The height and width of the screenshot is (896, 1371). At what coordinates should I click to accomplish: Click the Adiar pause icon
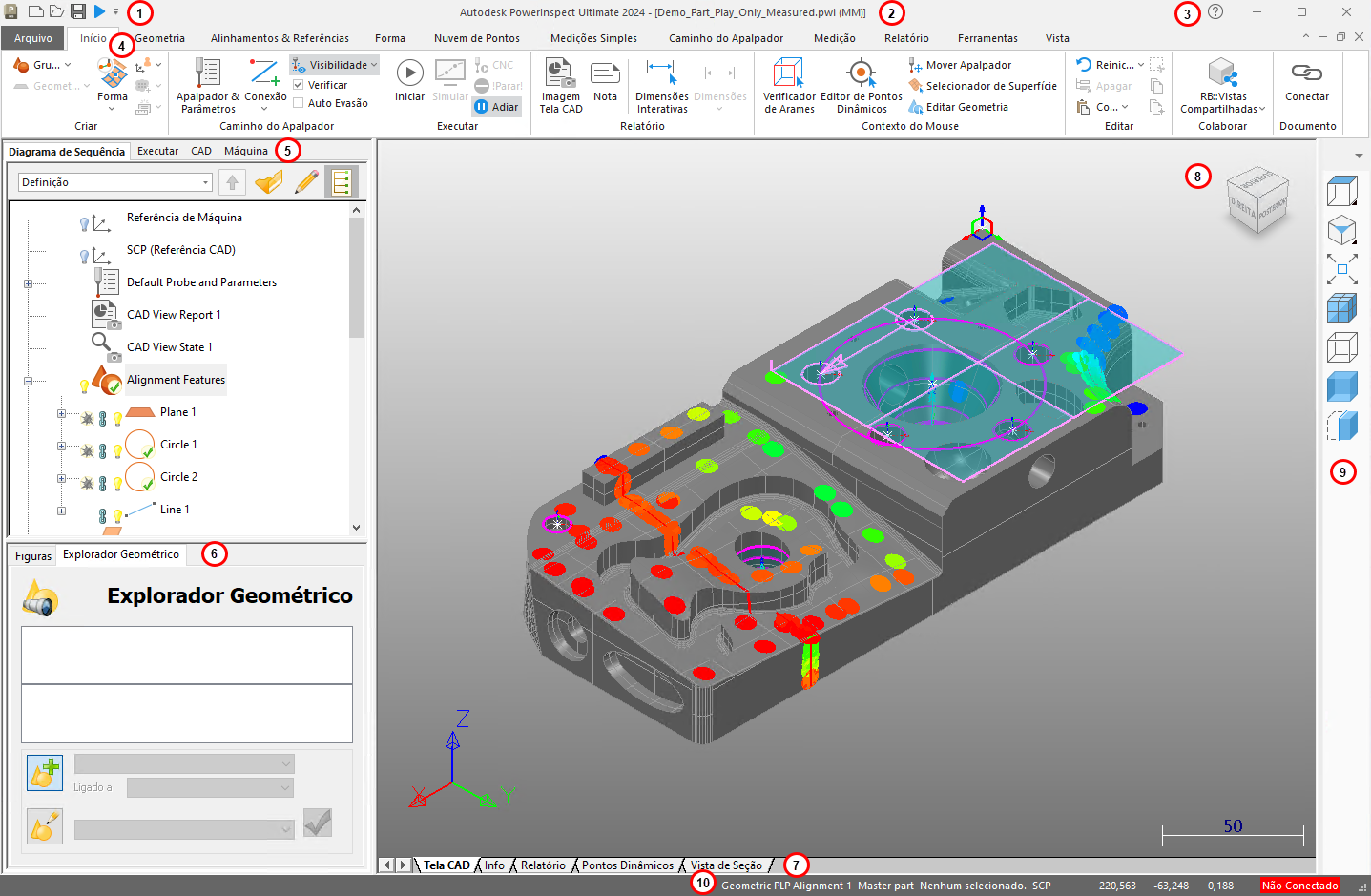pyautogui.click(x=482, y=107)
